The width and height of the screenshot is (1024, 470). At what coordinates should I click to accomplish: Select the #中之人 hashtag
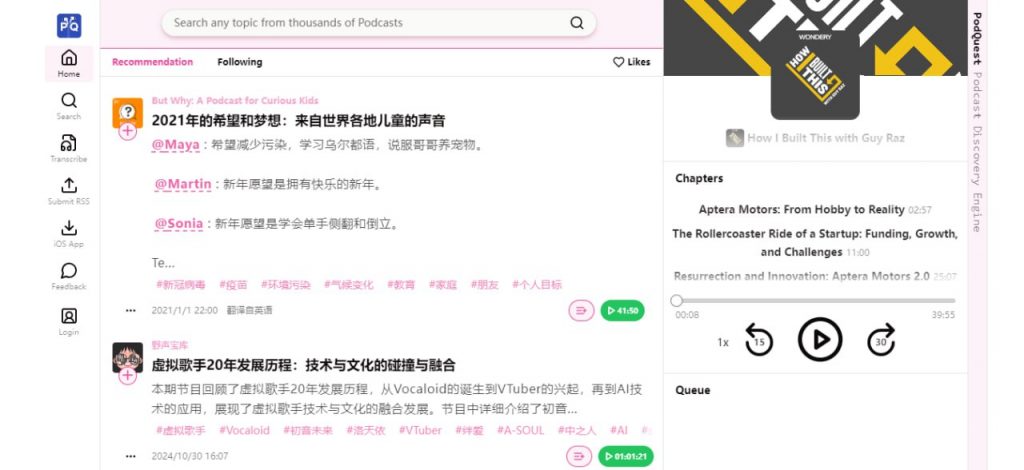(577, 430)
